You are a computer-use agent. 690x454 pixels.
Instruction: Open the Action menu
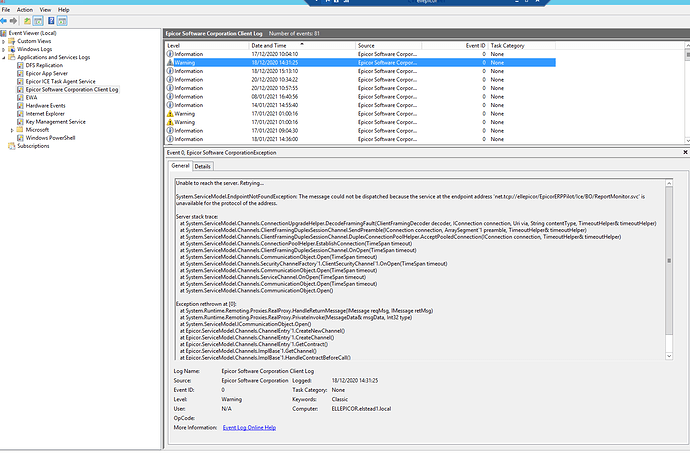tap(25, 10)
